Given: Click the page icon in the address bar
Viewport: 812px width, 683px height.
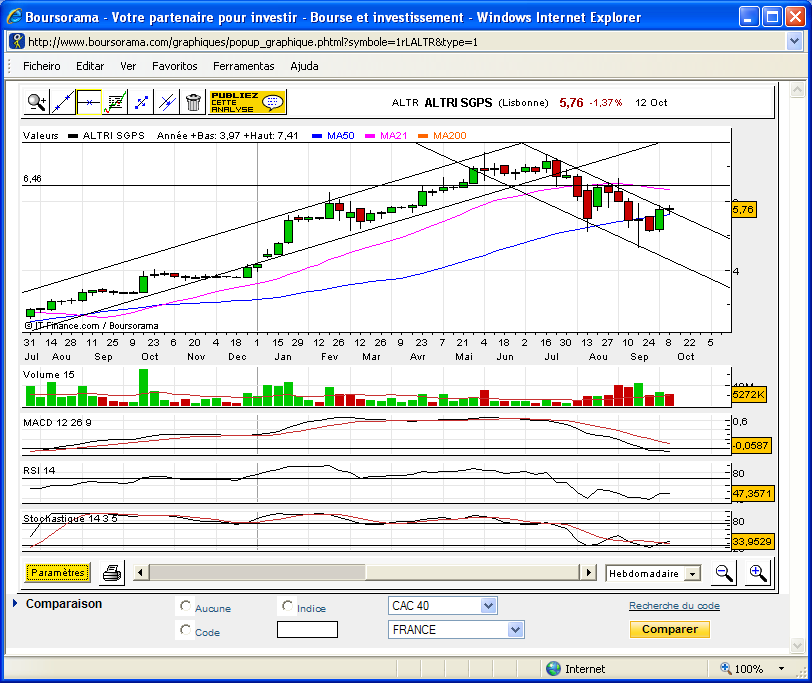Looking at the screenshot, I should (x=17, y=41).
